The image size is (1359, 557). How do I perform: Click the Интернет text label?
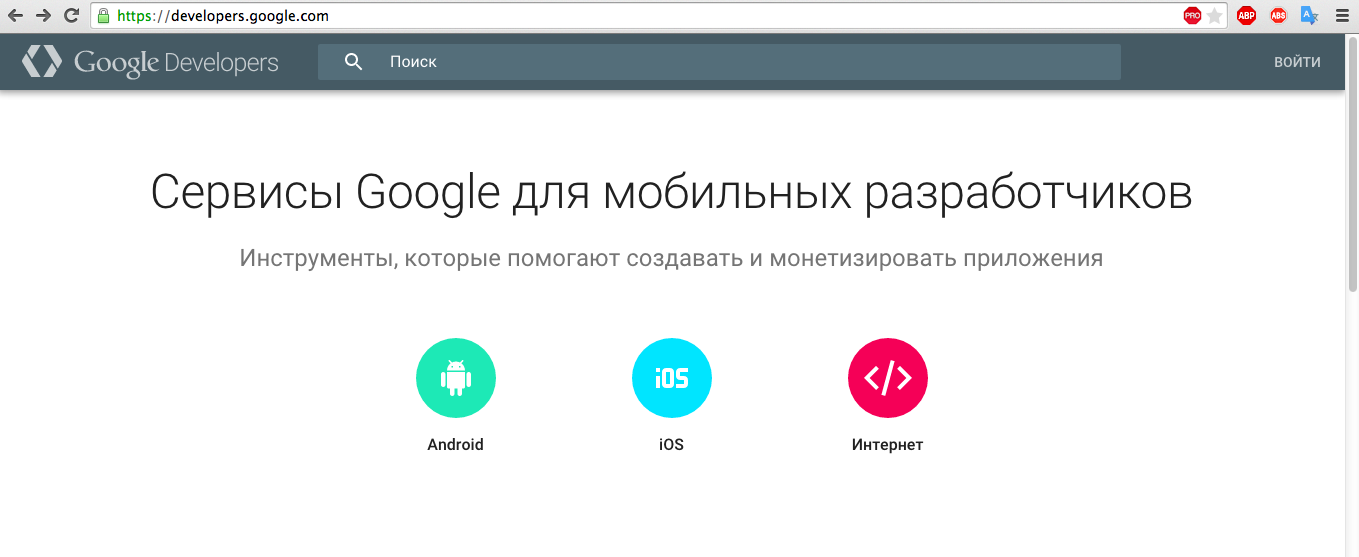(x=888, y=445)
